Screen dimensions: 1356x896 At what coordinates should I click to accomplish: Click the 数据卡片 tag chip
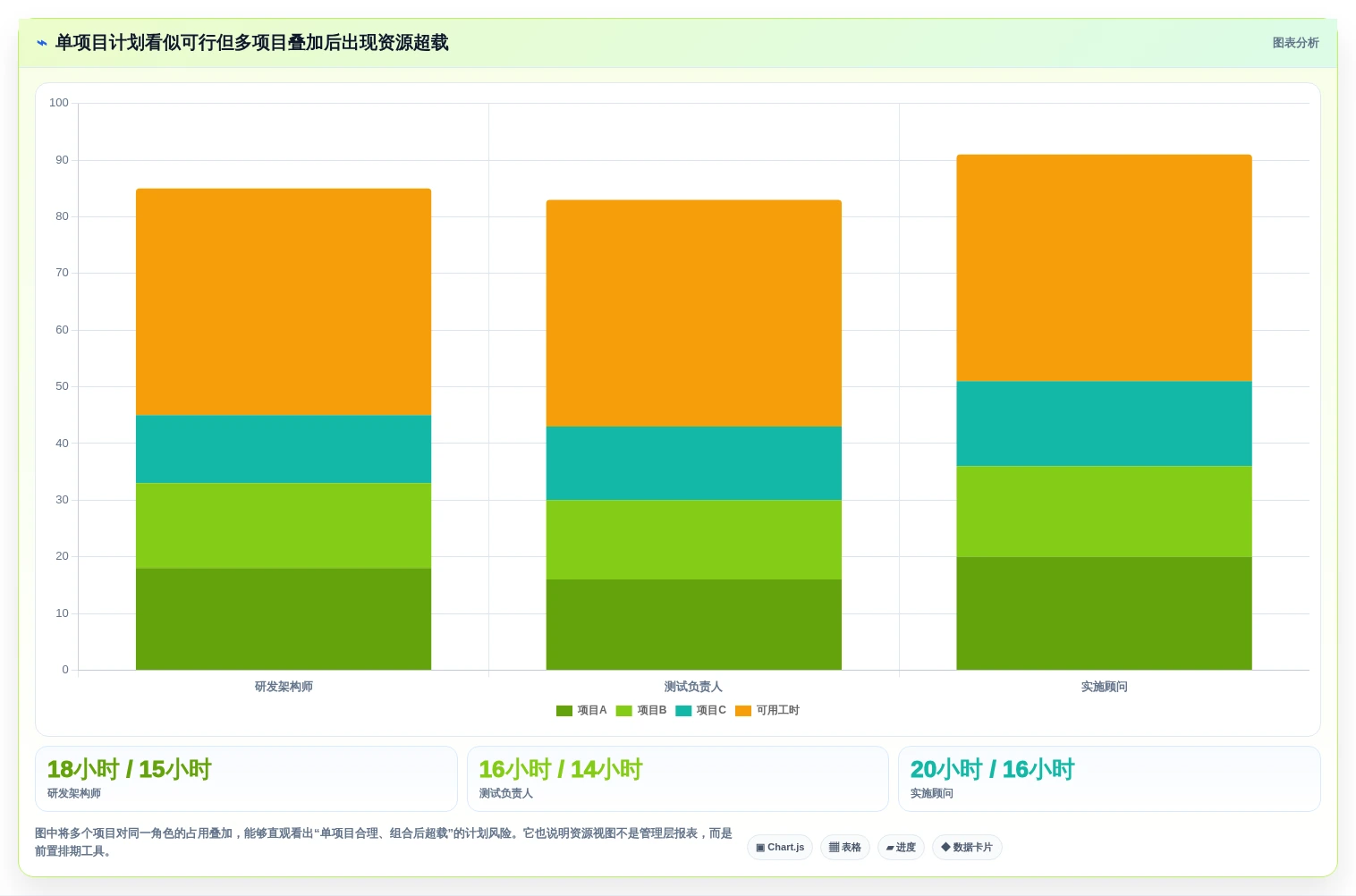(967, 848)
